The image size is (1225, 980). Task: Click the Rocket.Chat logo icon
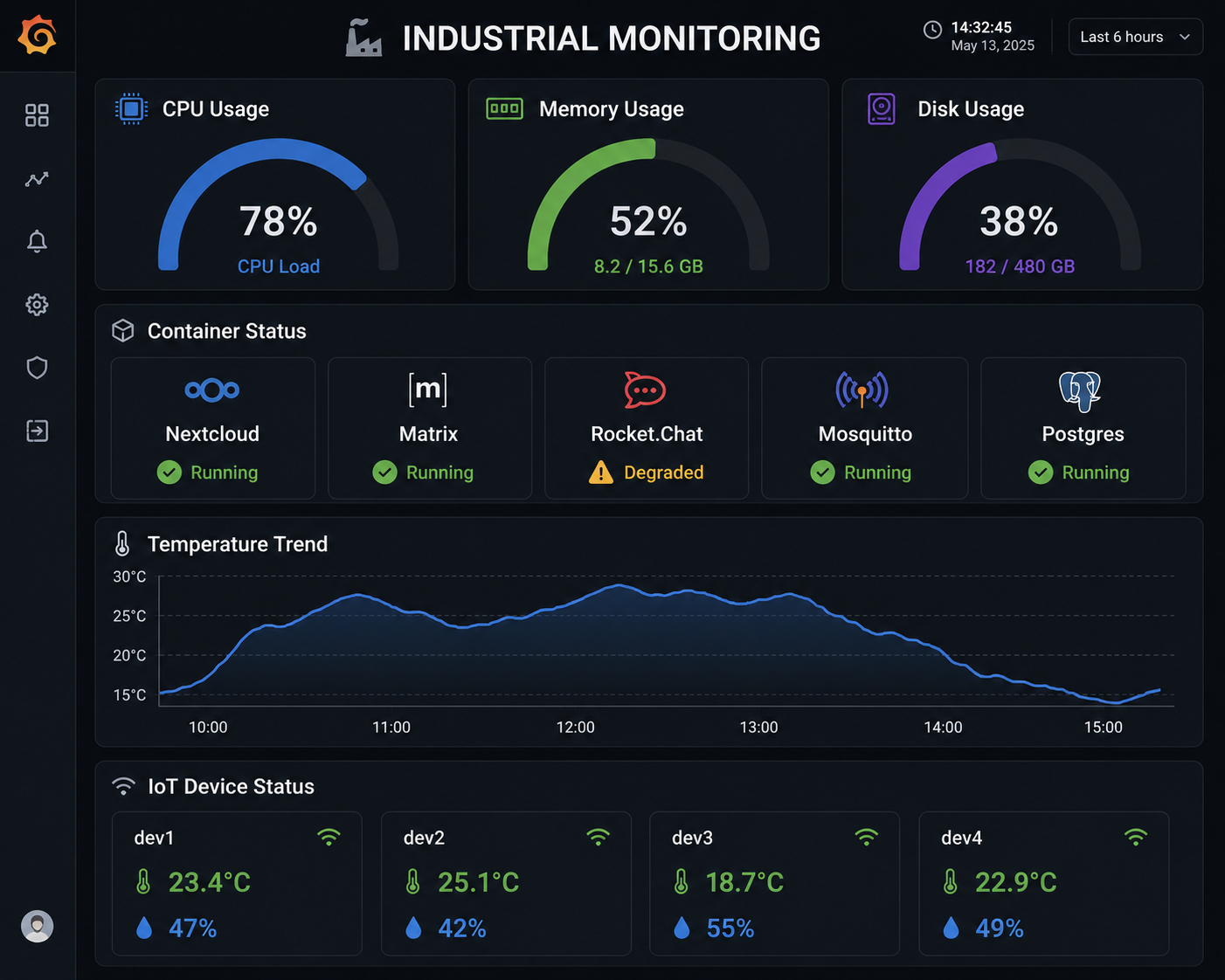point(645,390)
